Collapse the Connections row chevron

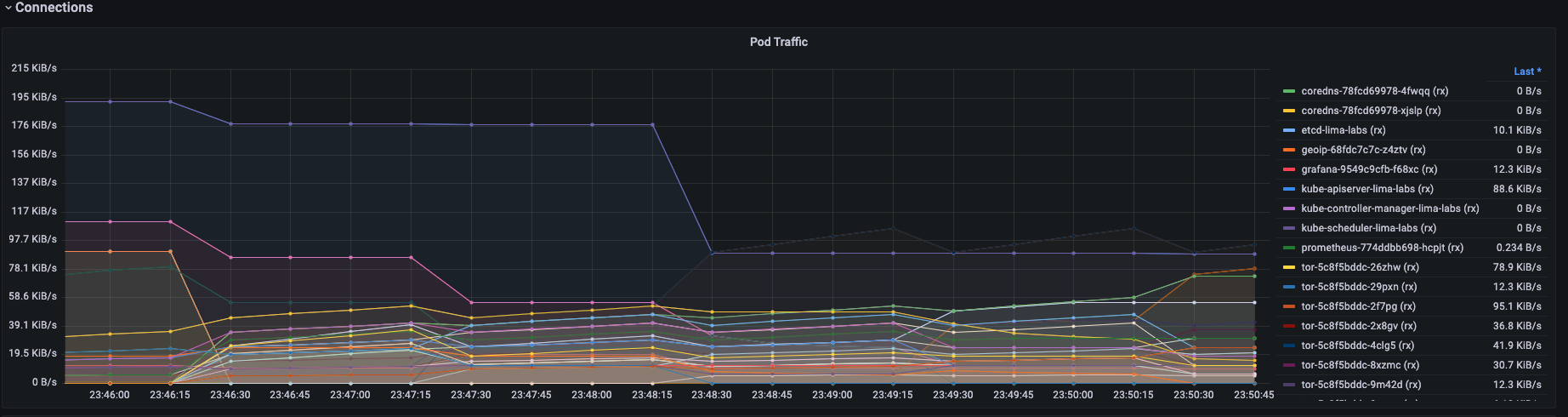click(9, 8)
